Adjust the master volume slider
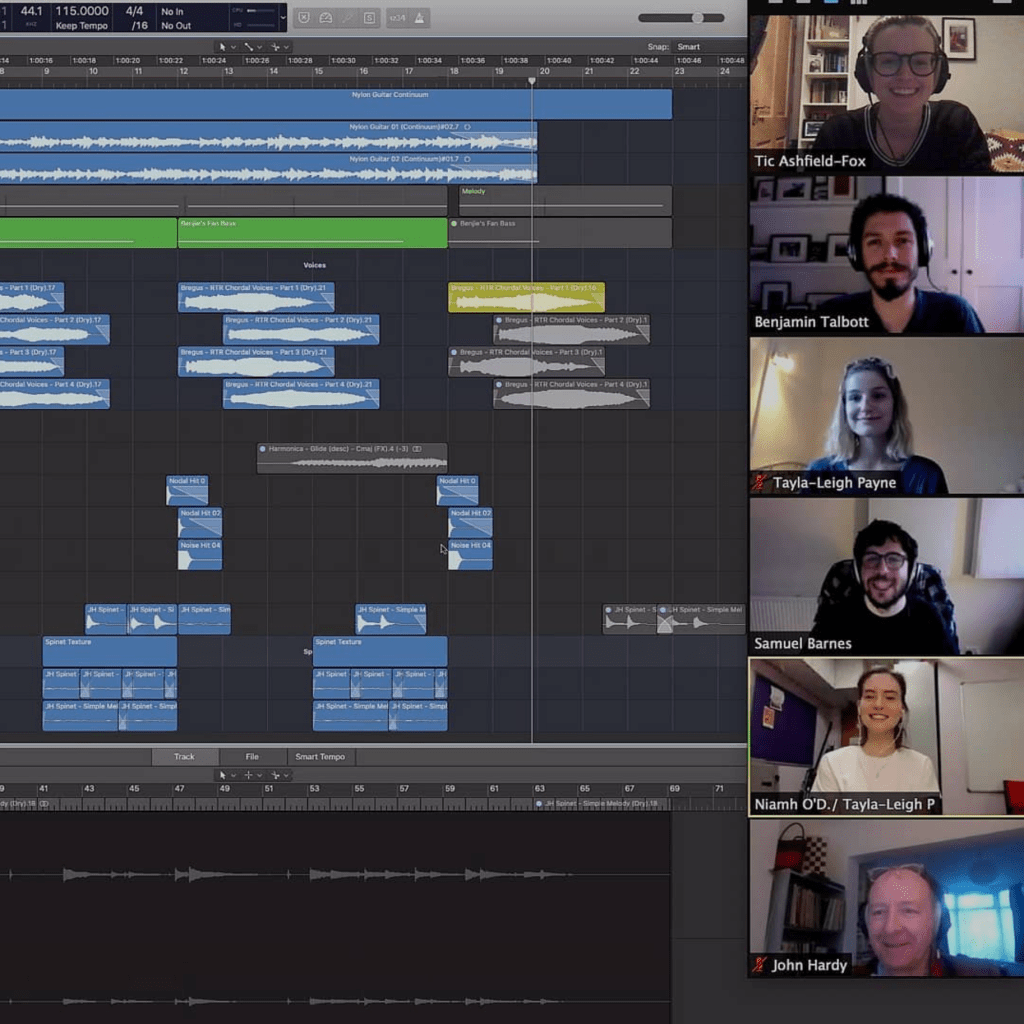This screenshot has height=1024, width=1024. (x=697, y=17)
